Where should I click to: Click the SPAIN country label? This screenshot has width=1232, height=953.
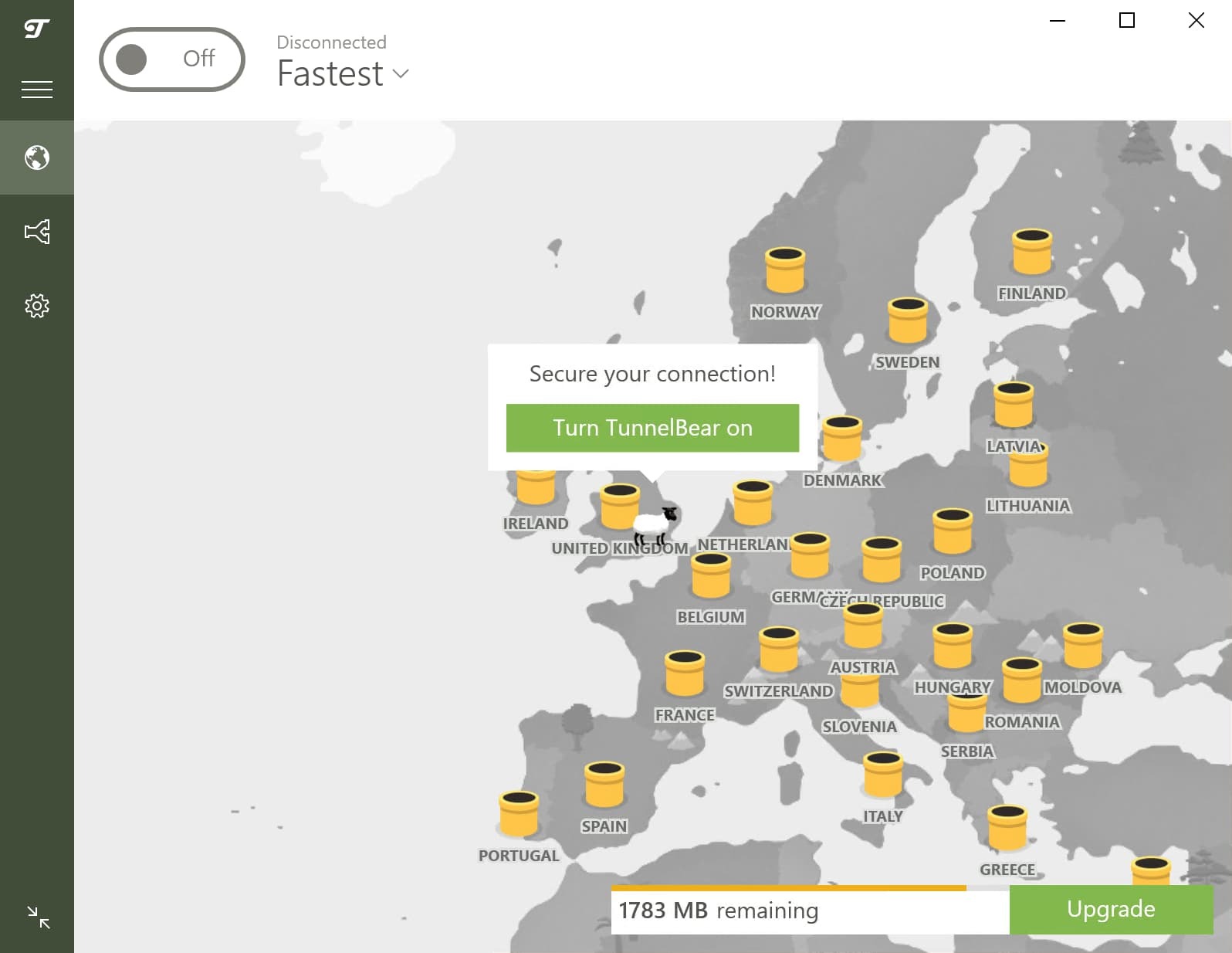604,826
